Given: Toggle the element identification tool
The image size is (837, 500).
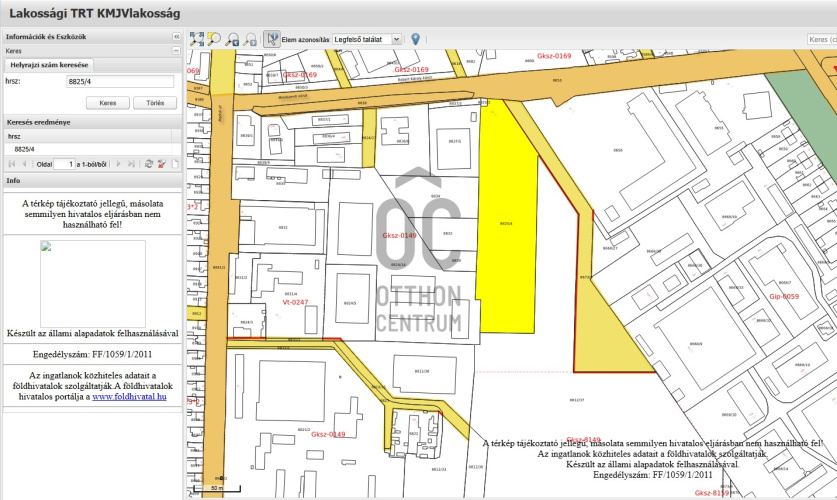Looking at the screenshot, I should point(273,39).
